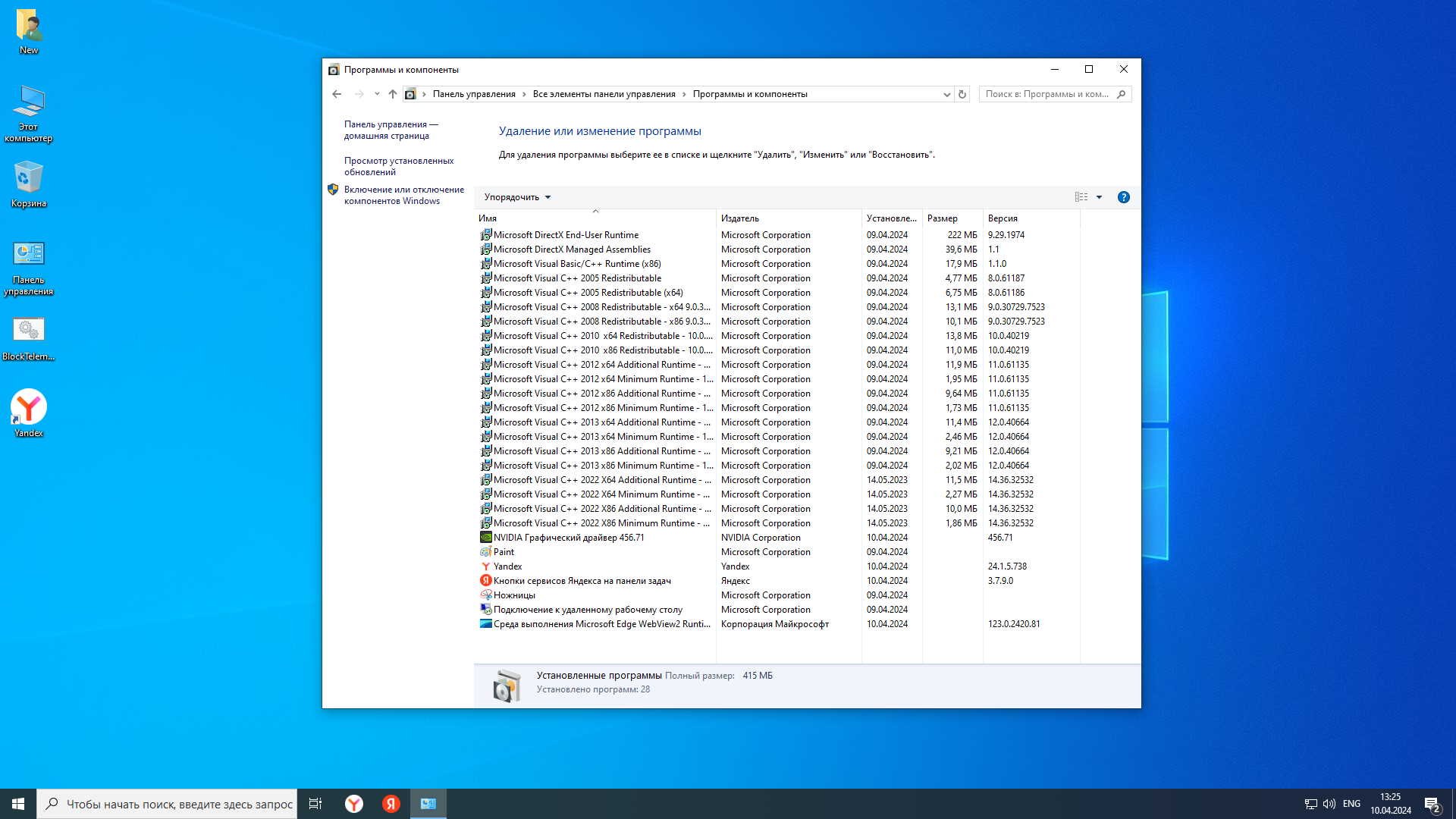1456x819 pixels.
Task: Click the Task View taskbar icon
Action: pos(315,804)
